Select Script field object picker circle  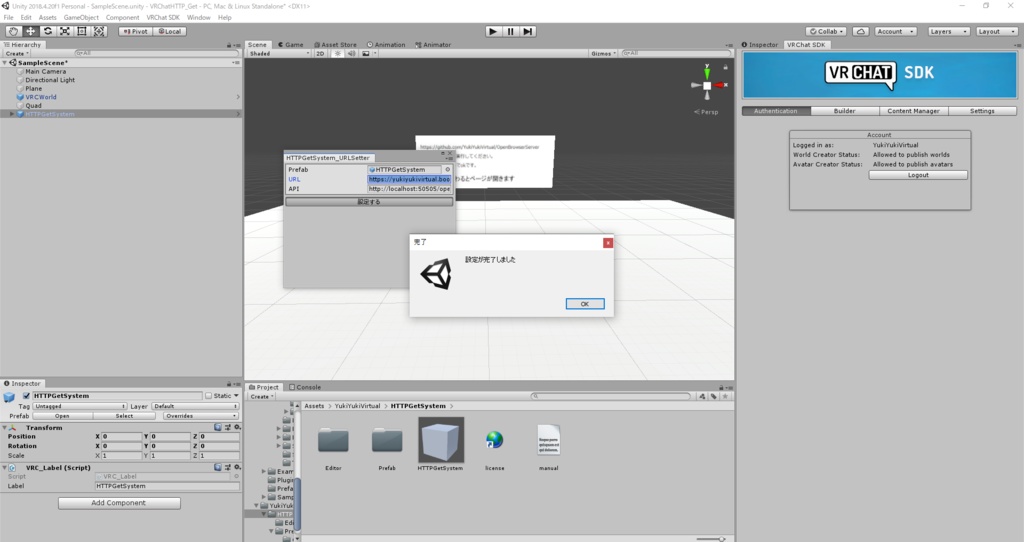tap(236, 477)
